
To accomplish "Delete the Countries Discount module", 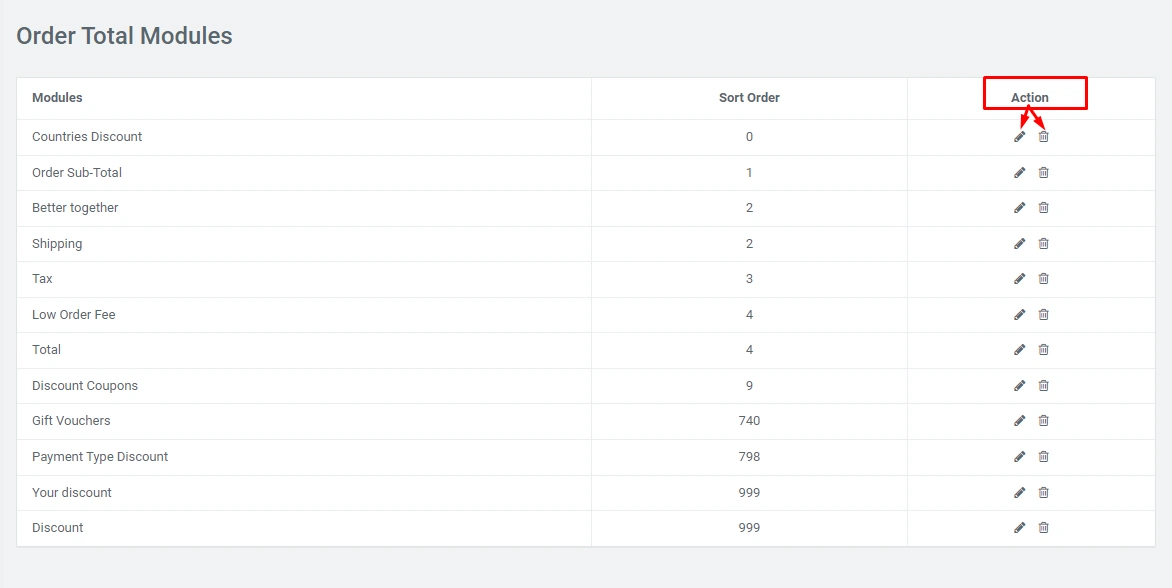I will pyautogui.click(x=1043, y=137).
